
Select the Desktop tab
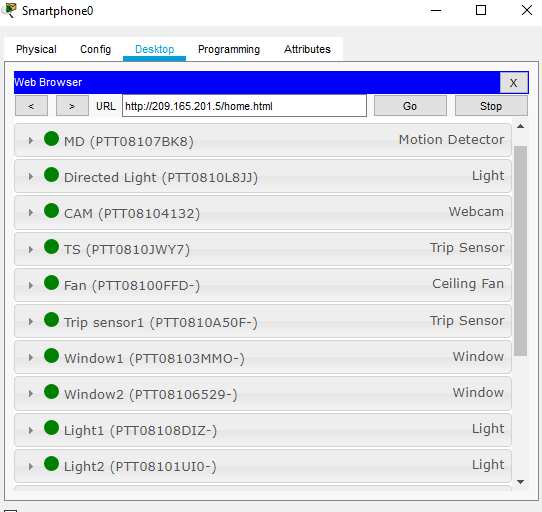[x=155, y=49]
